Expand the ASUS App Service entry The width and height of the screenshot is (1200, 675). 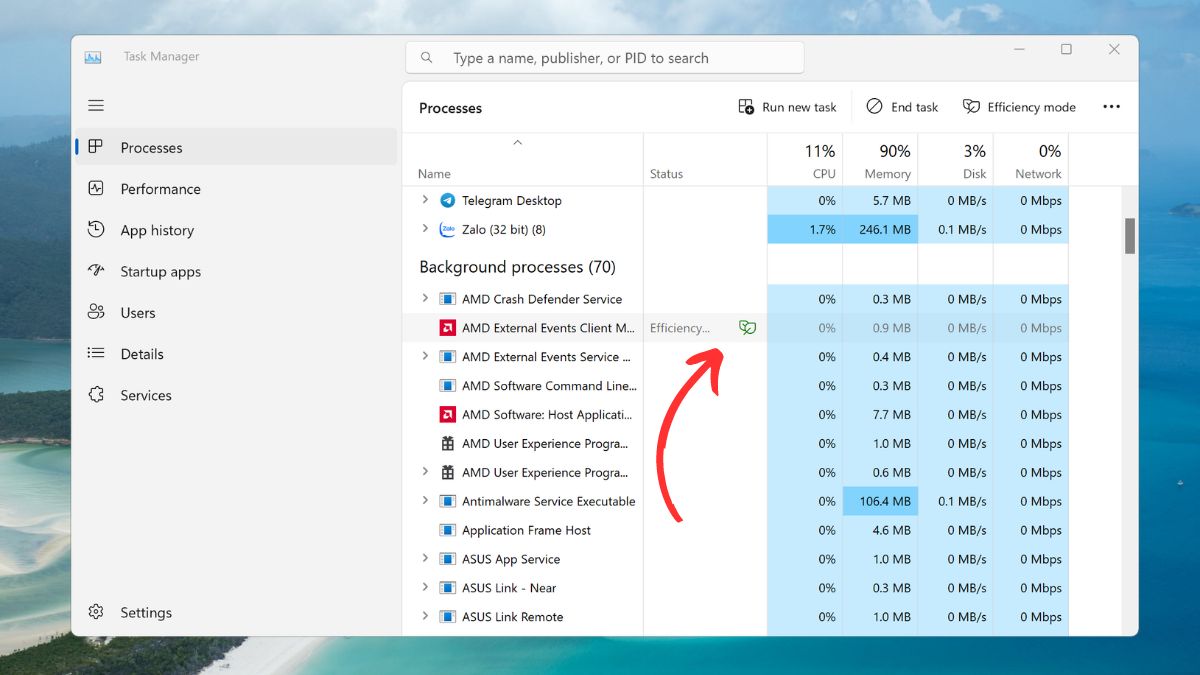(425, 559)
